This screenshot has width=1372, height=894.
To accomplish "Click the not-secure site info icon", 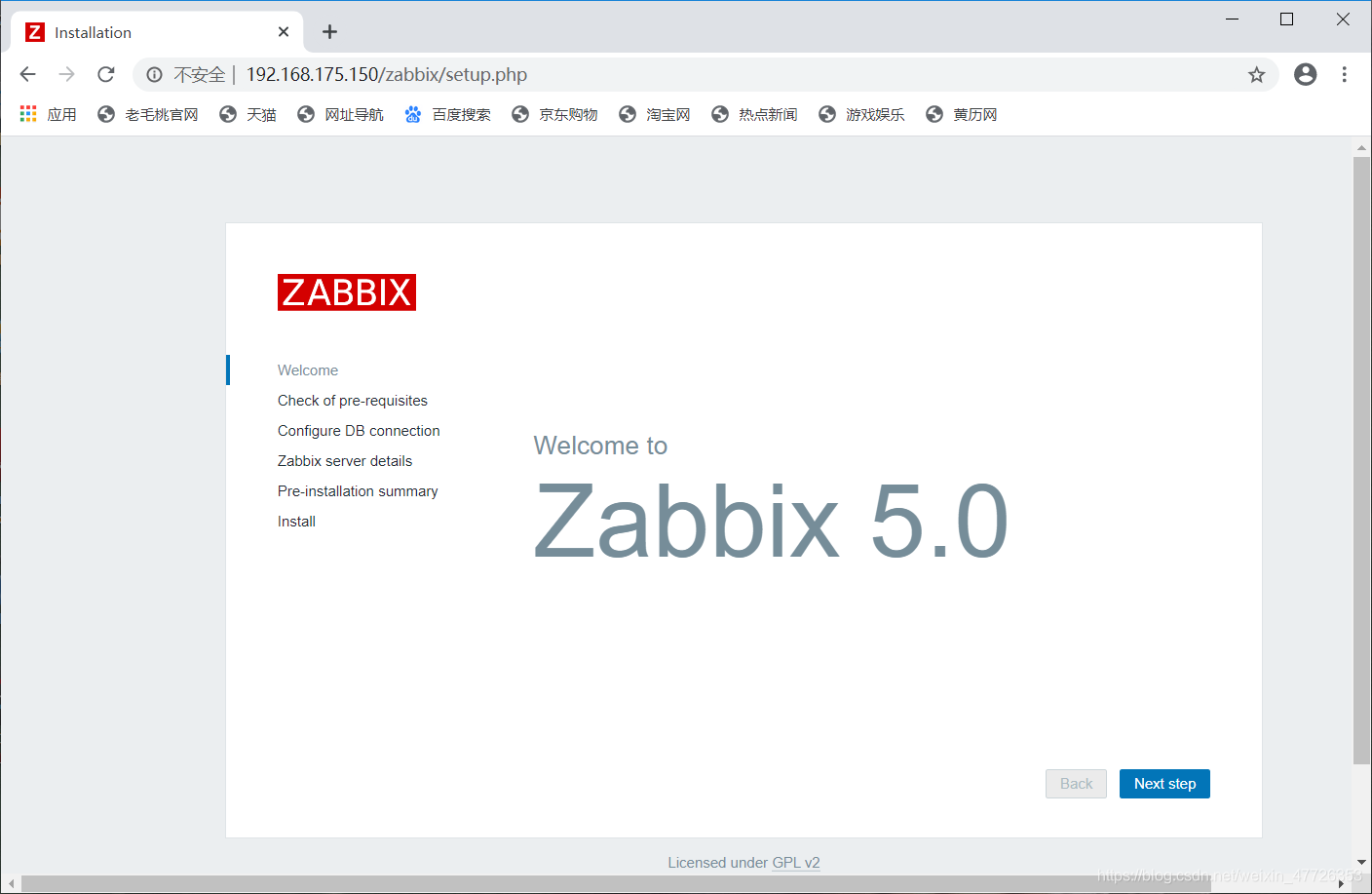I will coord(154,75).
